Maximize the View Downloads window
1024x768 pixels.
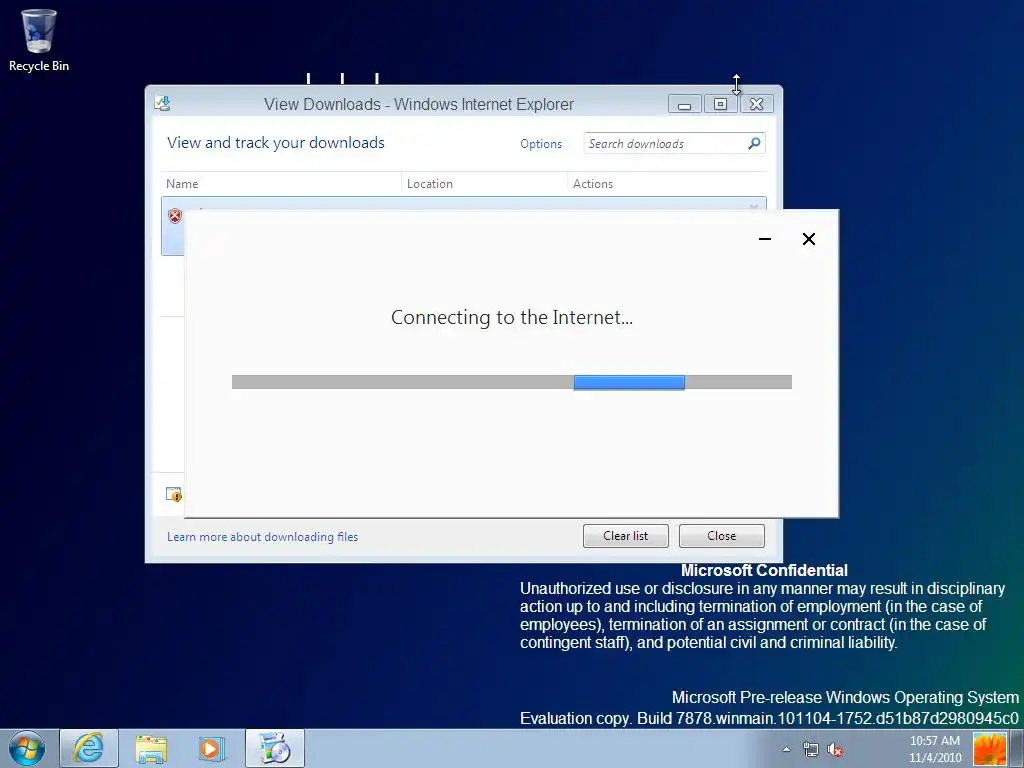[x=720, y=104]
